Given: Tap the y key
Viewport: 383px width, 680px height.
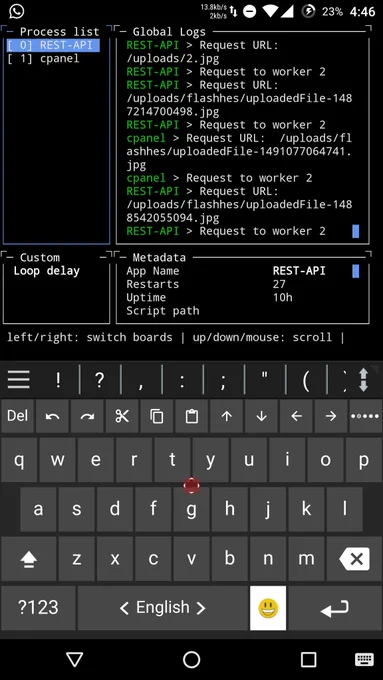Looking at the screenshot, I should (210, 460).
